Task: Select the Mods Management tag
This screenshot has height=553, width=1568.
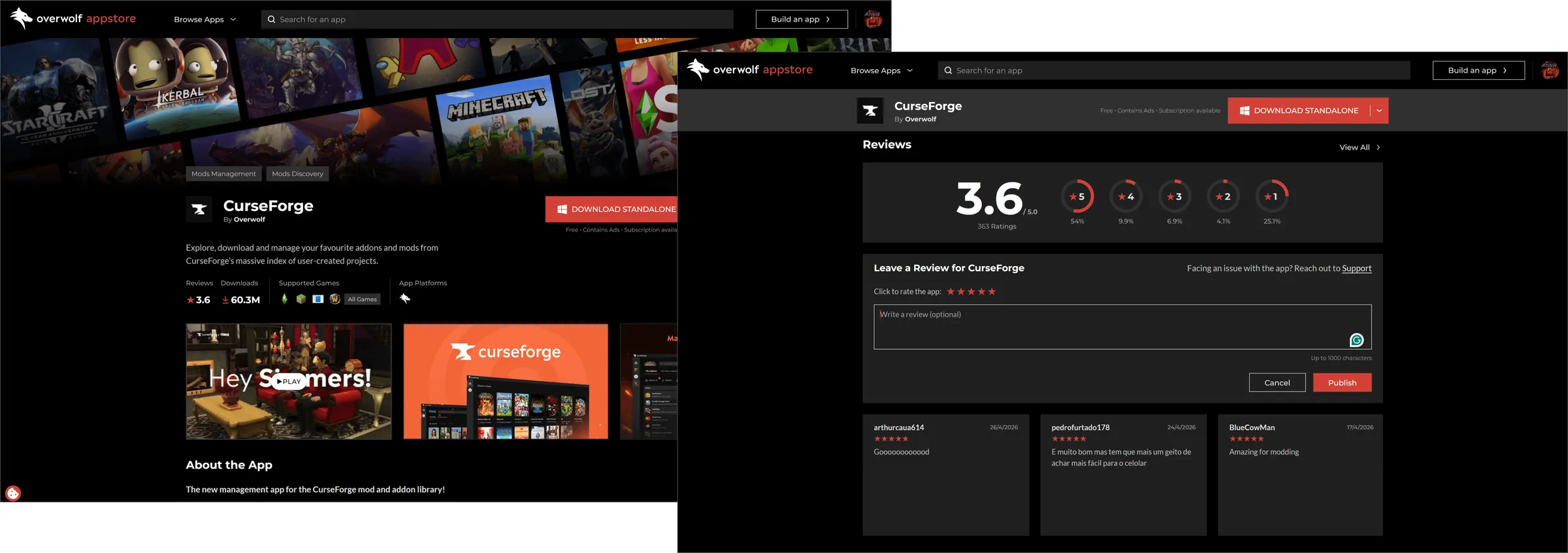Action: (223, 174)
